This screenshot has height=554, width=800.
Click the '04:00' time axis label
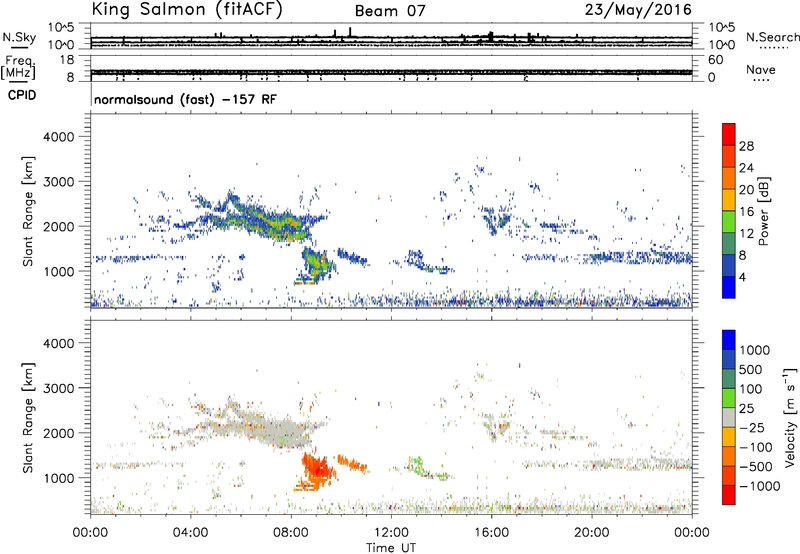coord(190,533)
